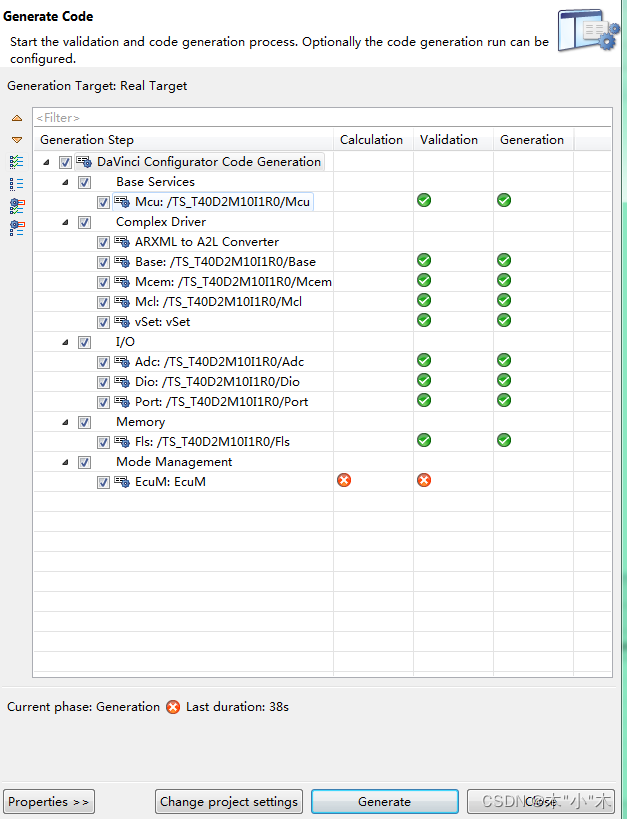Click the deselect-all list icon in sidebar
Viewport: 627px width, 819px height.
click(17, 183)
